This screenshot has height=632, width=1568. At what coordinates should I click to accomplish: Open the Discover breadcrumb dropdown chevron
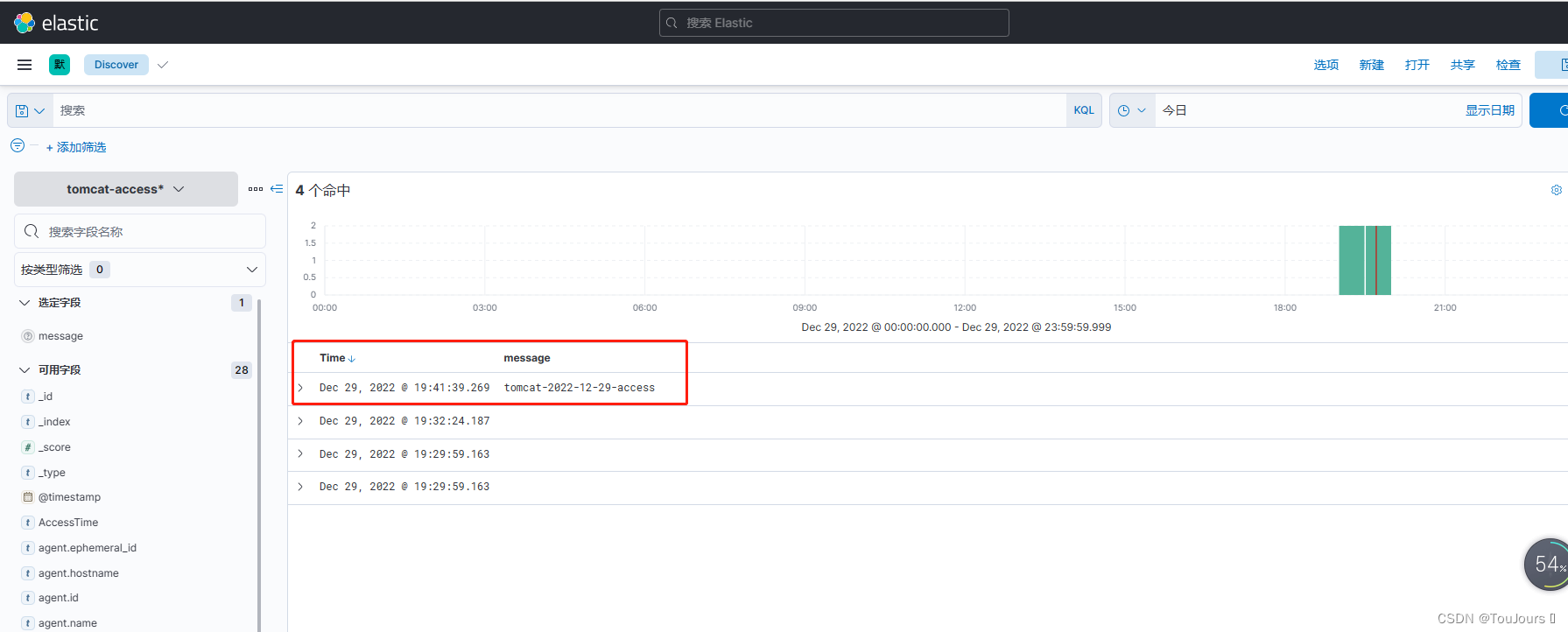[x=163, y=65]
